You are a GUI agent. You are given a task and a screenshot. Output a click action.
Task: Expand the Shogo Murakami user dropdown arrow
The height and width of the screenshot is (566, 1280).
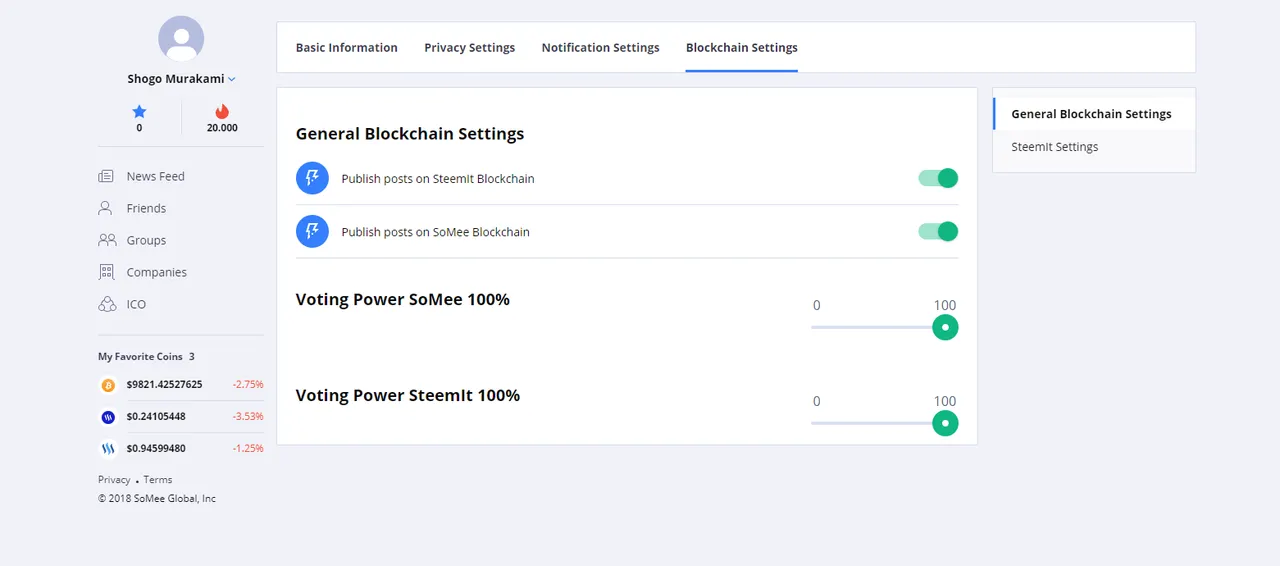tap(232, 79)
